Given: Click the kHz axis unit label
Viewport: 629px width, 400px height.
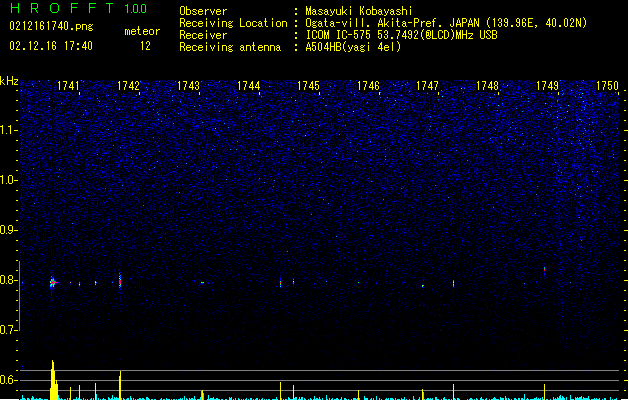Looking at the screenshot, I should click(9, 81).
